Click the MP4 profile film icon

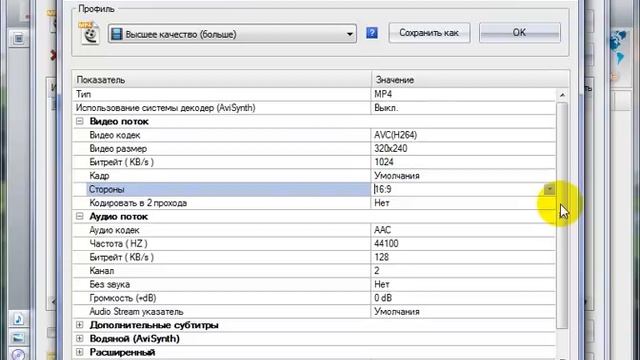click(89, 33)
